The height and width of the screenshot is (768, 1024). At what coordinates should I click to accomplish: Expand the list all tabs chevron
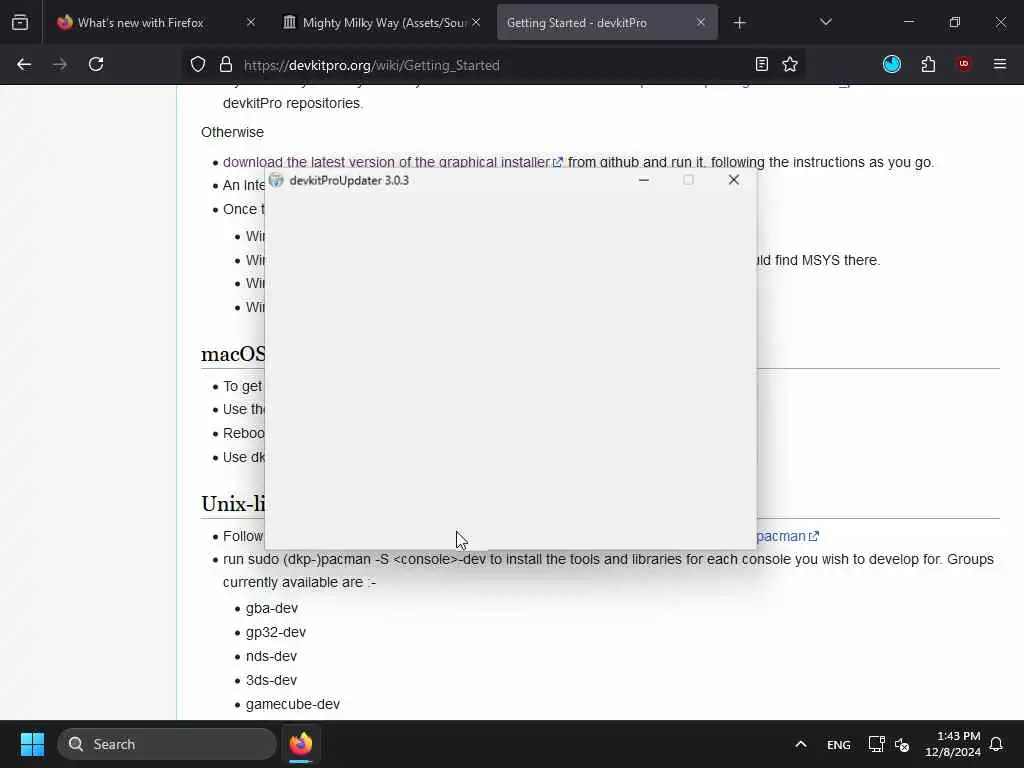[825, 22]
